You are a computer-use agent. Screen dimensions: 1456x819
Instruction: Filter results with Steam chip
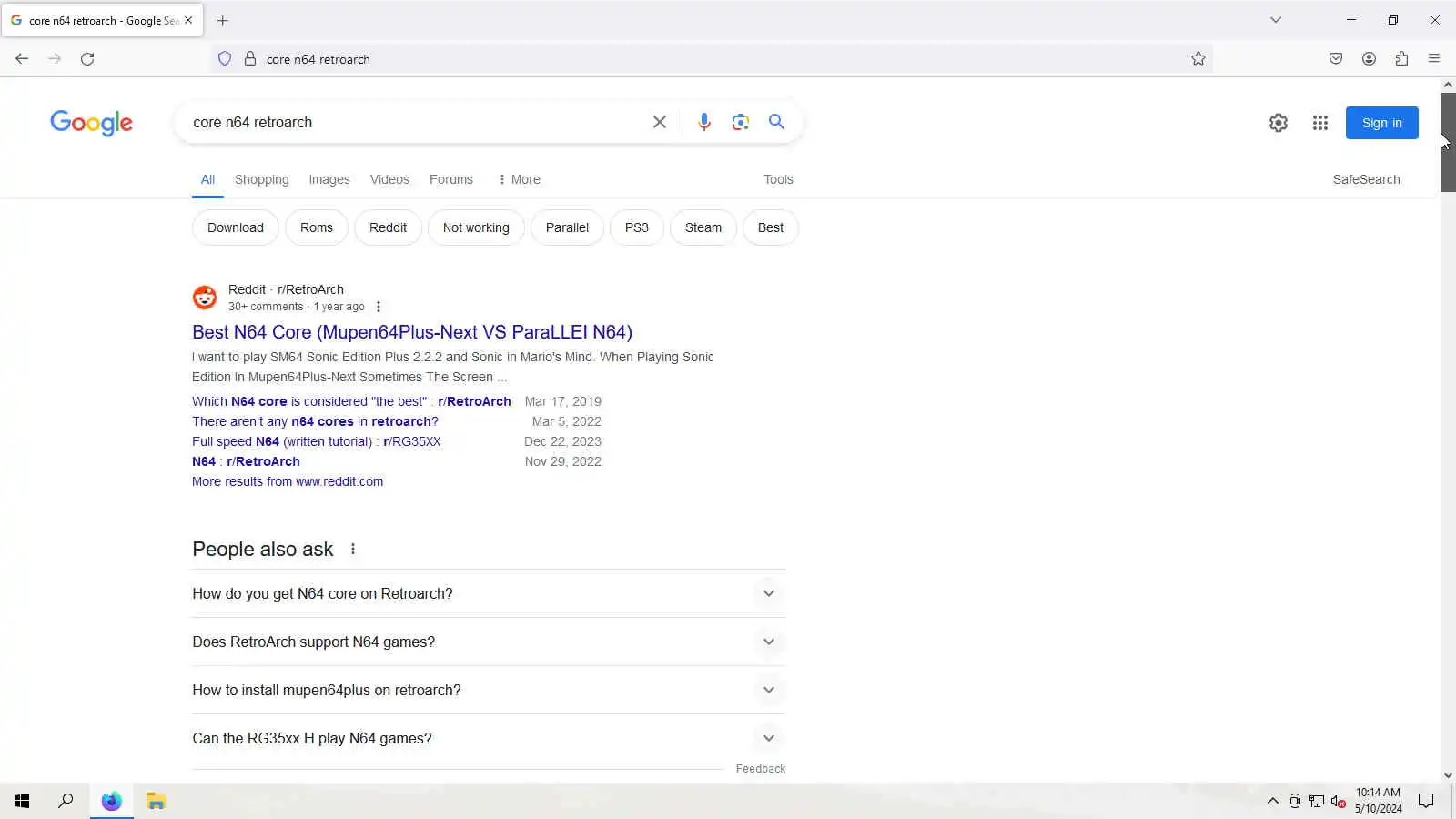click(703, 227)
